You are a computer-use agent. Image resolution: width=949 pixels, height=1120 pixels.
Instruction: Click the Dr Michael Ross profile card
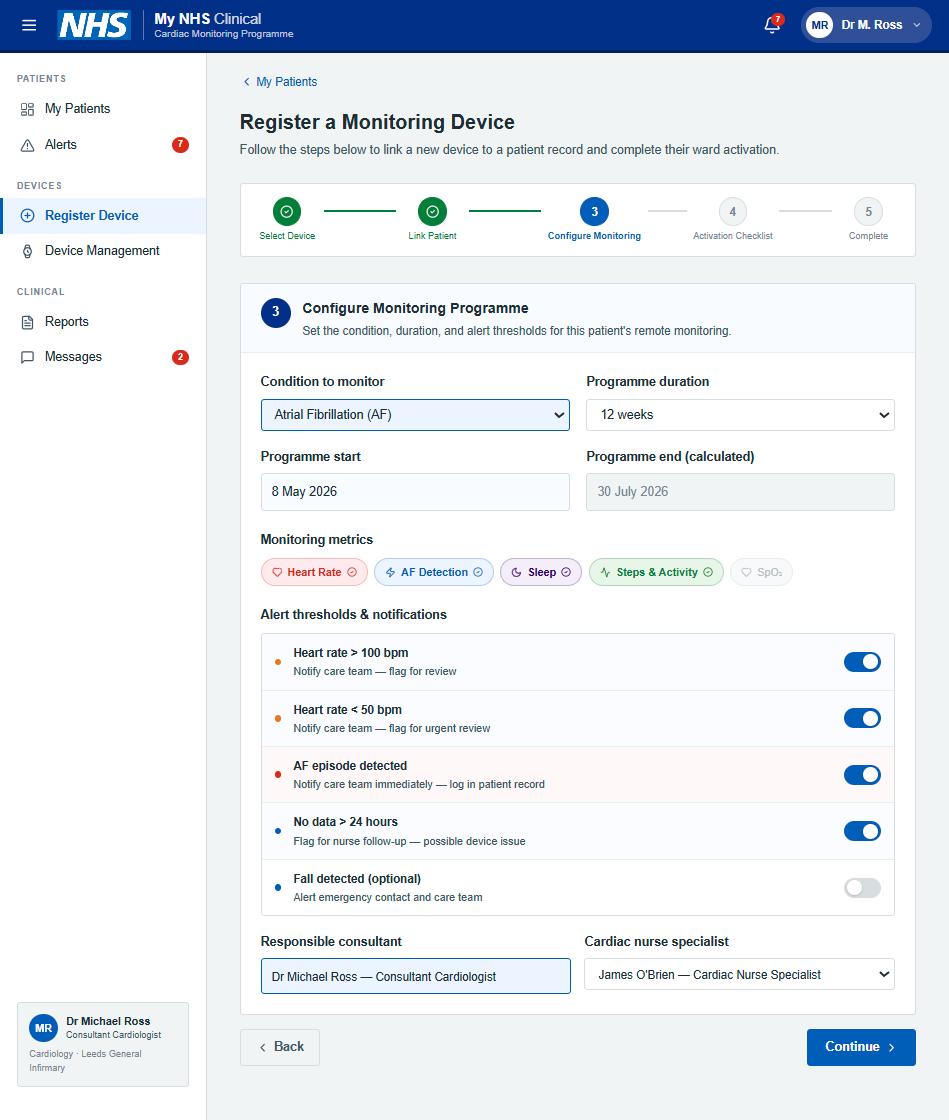click(x=103, y=1044)
